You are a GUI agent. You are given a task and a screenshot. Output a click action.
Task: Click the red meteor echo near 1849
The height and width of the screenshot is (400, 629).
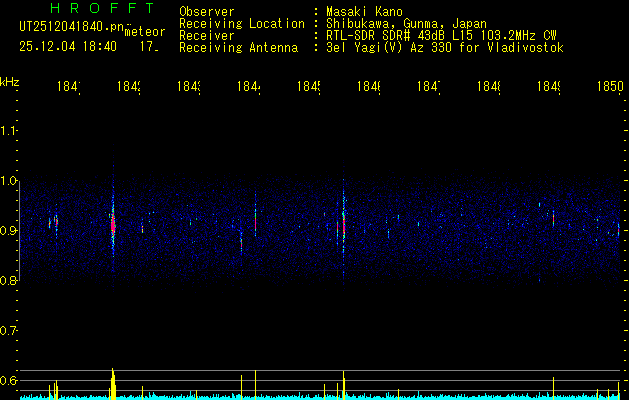point(553,219)
